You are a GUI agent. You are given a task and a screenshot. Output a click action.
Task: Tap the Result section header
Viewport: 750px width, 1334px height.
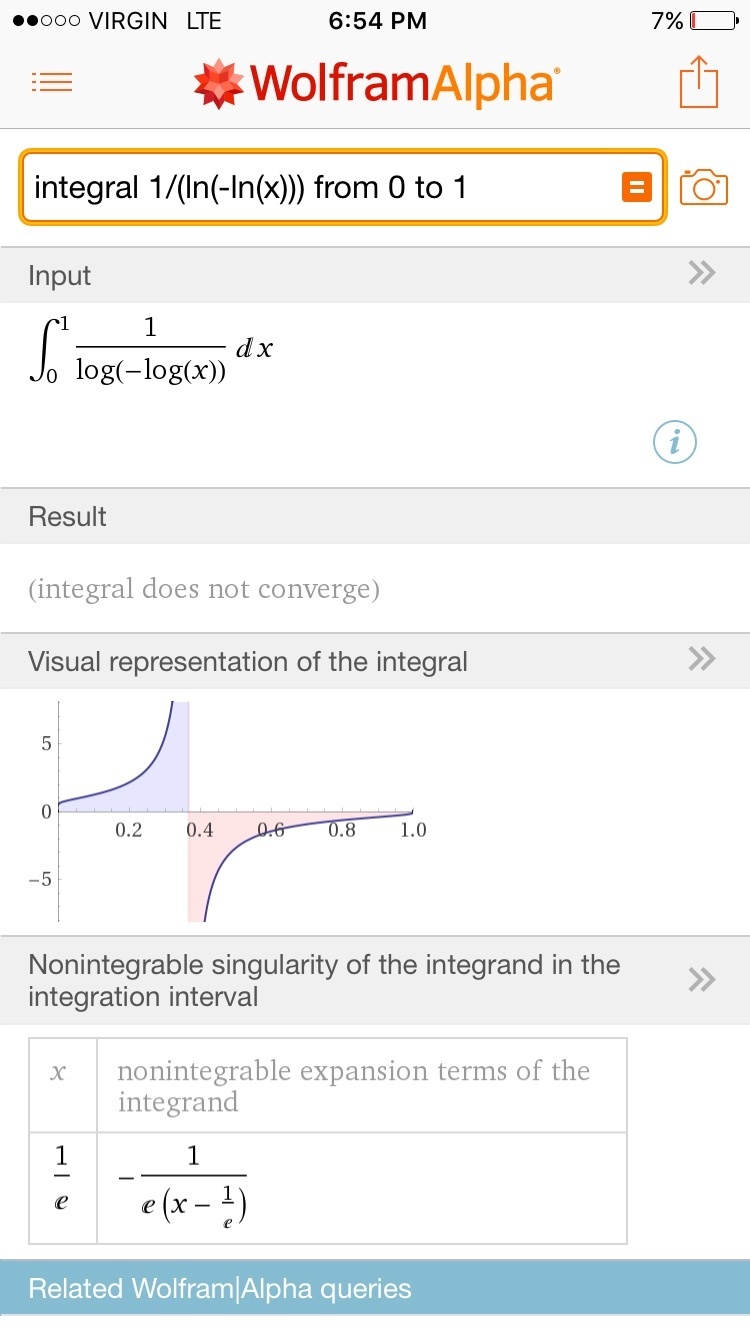pyautogui.click(x=375, y=516)
